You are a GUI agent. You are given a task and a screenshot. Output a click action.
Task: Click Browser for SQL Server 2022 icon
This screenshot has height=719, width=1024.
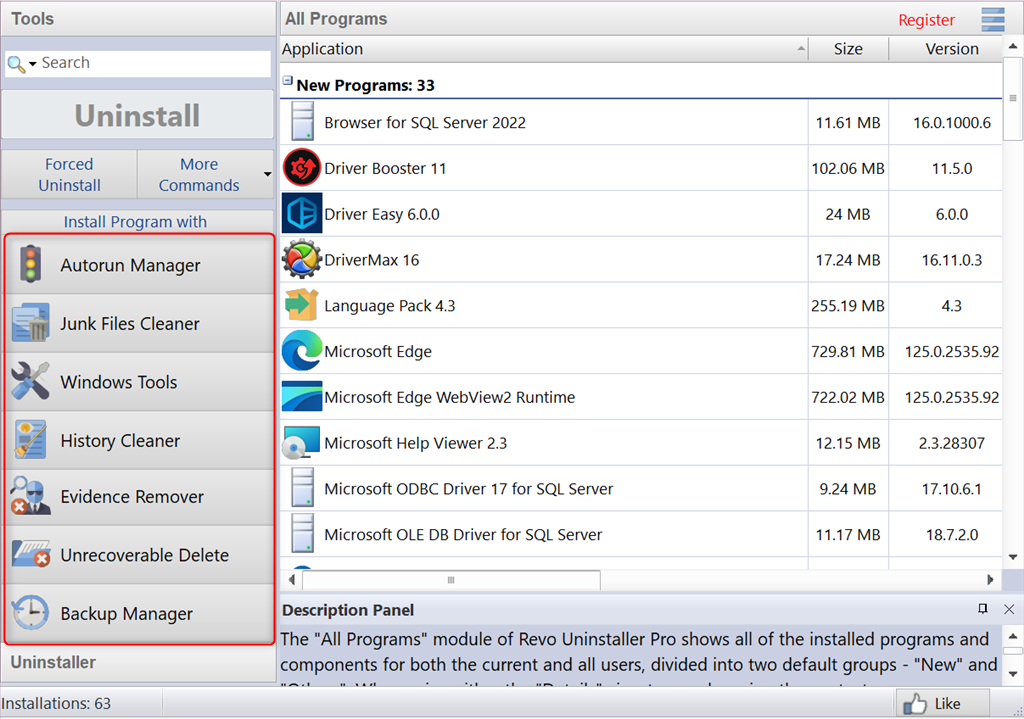[302, 121]
